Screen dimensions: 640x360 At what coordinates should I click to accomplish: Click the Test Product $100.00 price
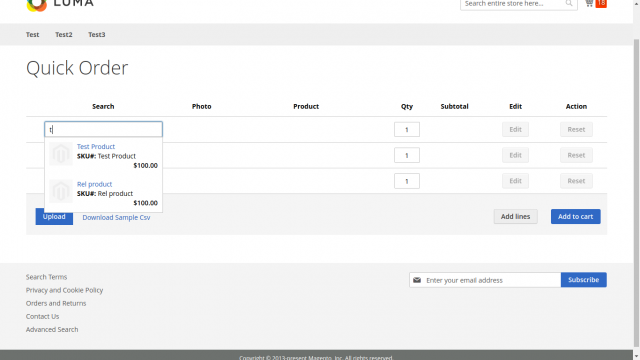click(x=146, y=166)
